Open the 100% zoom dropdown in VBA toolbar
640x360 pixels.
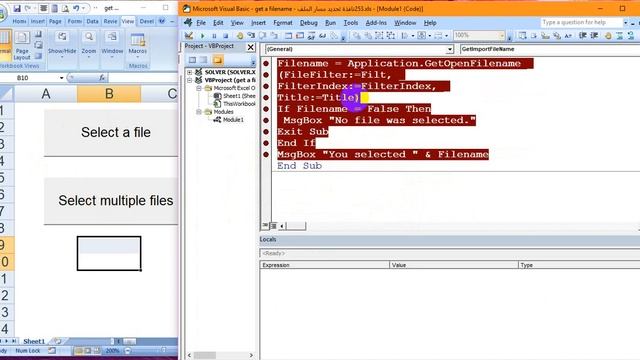tap(502, 36)
